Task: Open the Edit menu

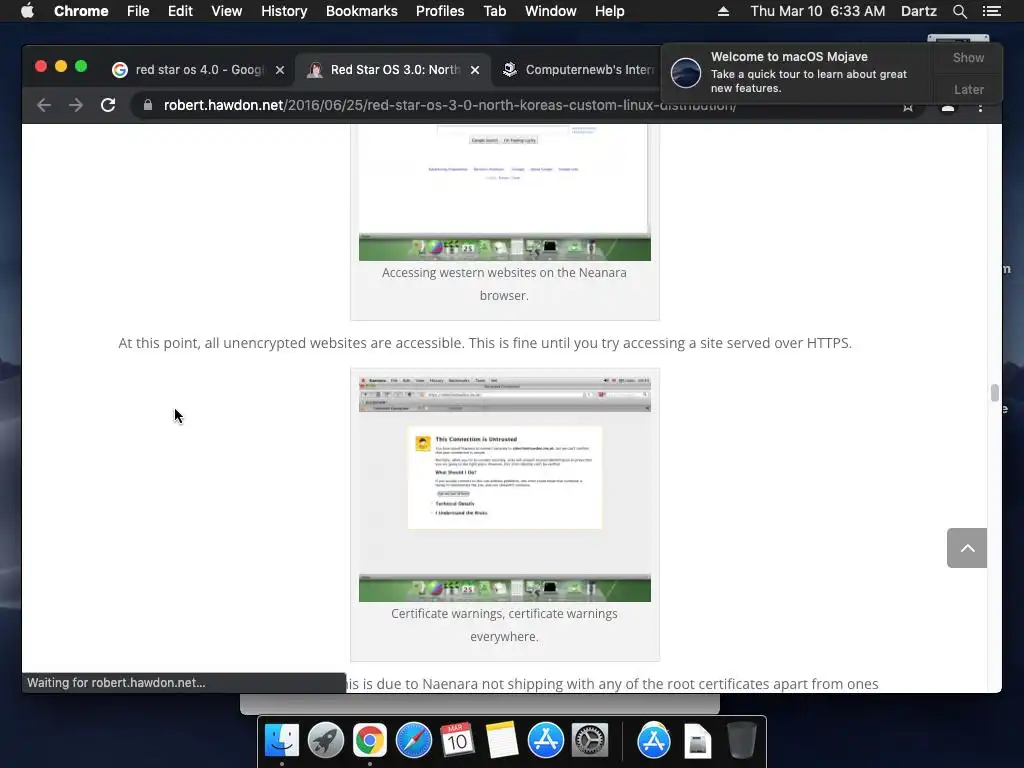Action: 180,11
